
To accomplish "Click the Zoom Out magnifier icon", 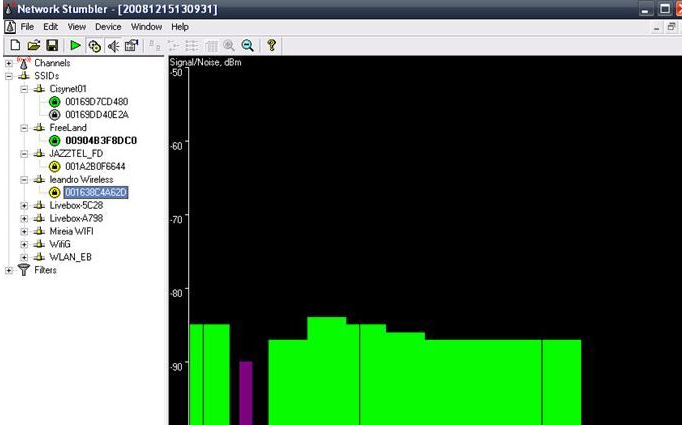I will tap(246, 45).
